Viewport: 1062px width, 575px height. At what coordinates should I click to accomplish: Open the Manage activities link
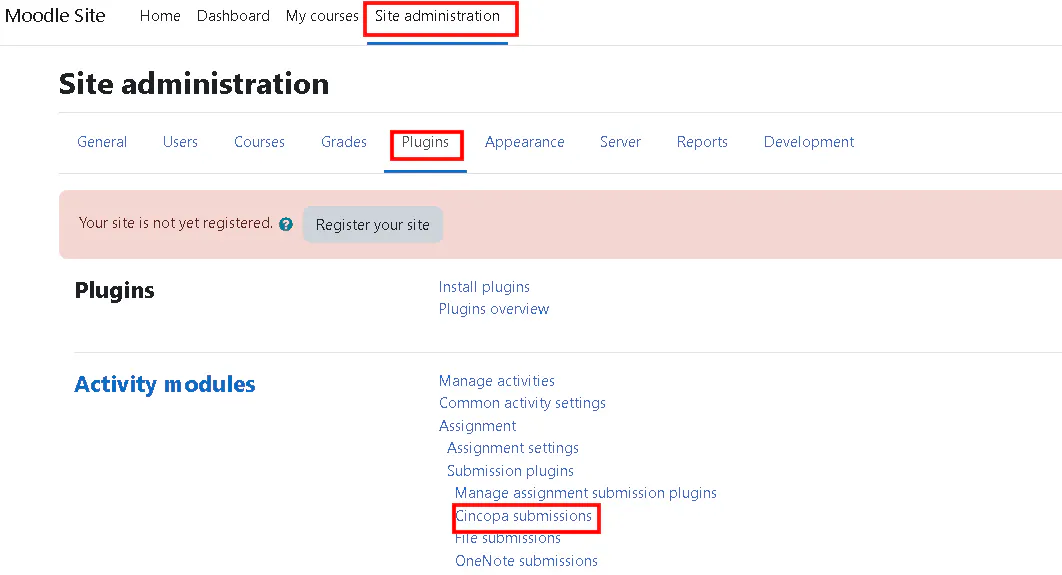pos(496,381)
